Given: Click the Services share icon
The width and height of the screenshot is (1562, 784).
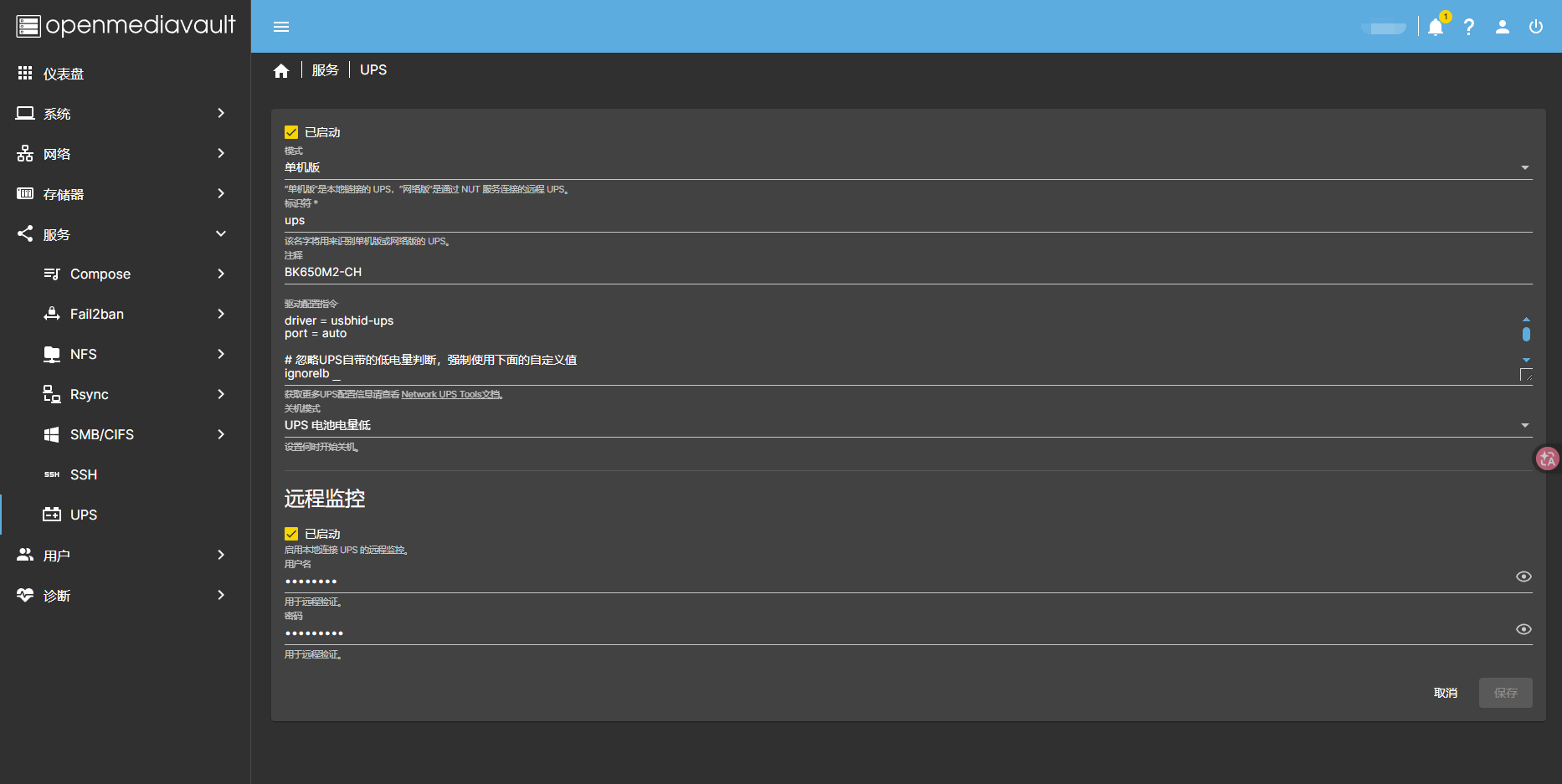Looking at the screenshot, I should pos(25,234).
